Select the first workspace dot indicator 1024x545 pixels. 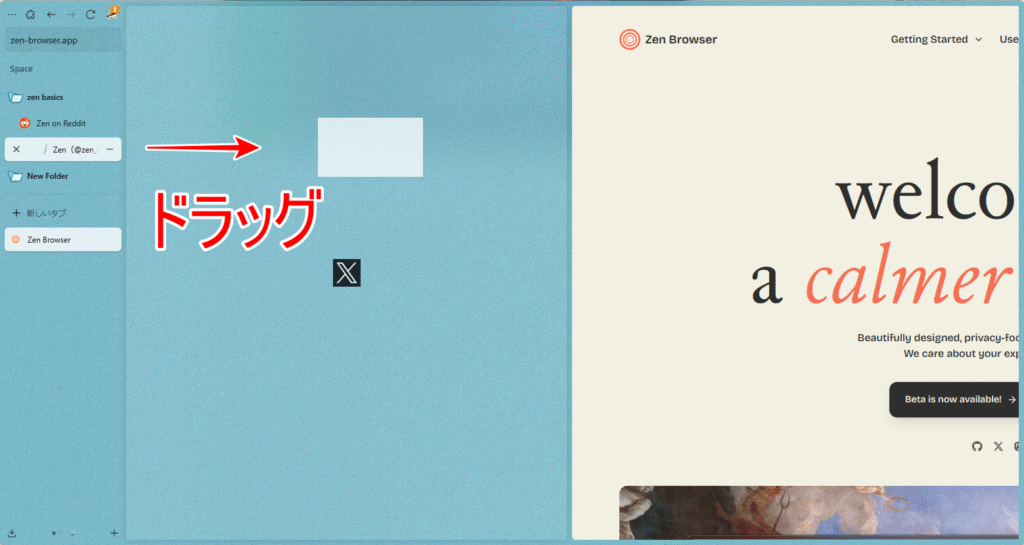click(54, 533)
